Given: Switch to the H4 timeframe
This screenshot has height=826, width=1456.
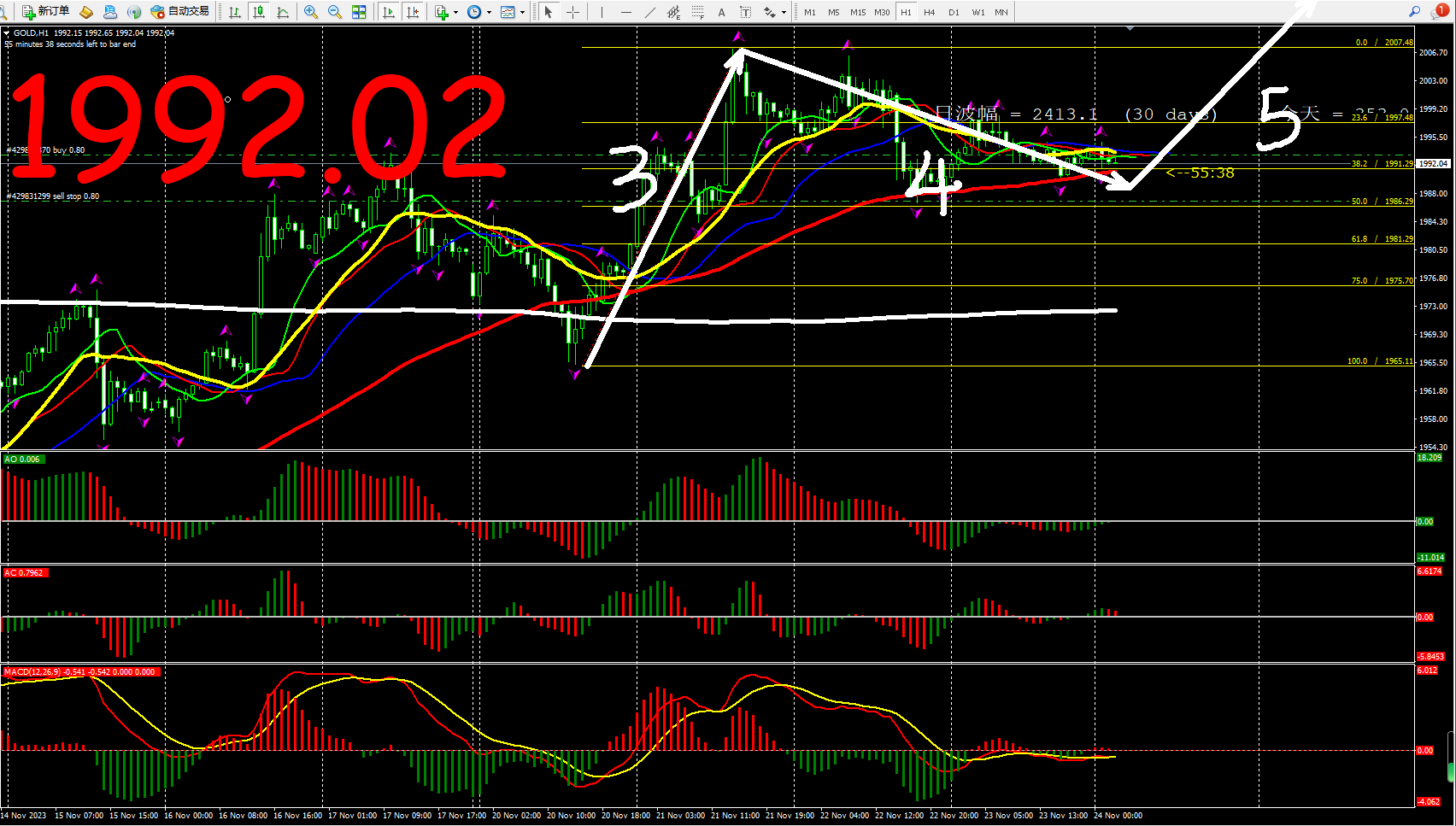Looking at the screenshot, I should pyautogui.click(x=930, y=12).
